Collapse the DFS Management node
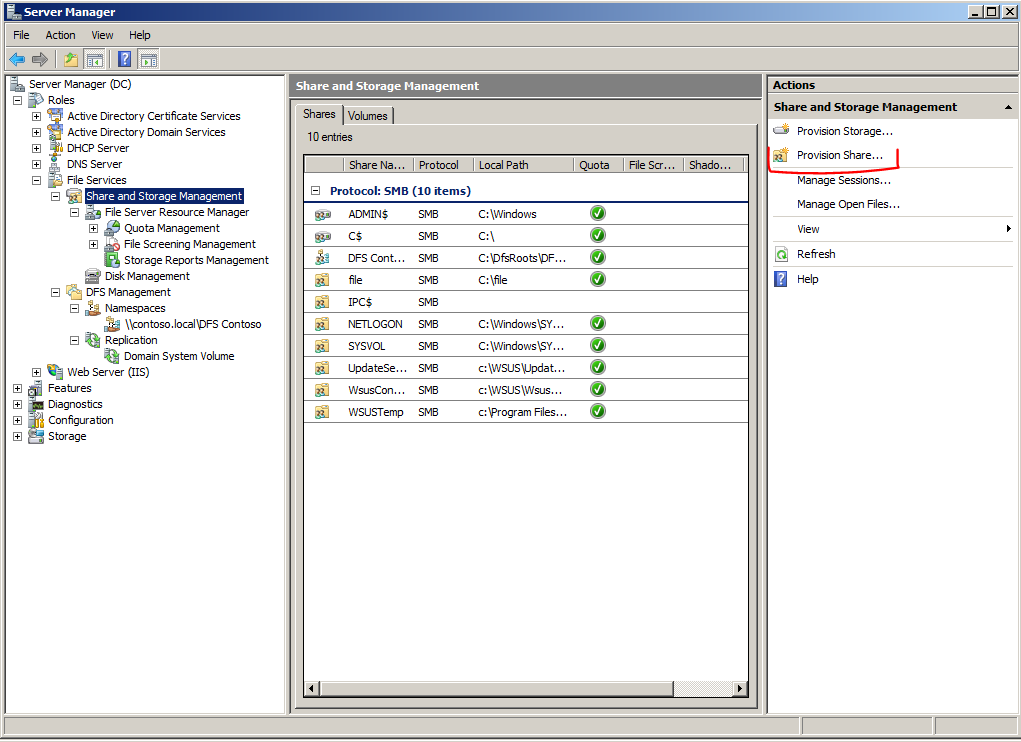Image resolution: width=1021 pixels, height=742 pixels. click(x=55, y=292)
